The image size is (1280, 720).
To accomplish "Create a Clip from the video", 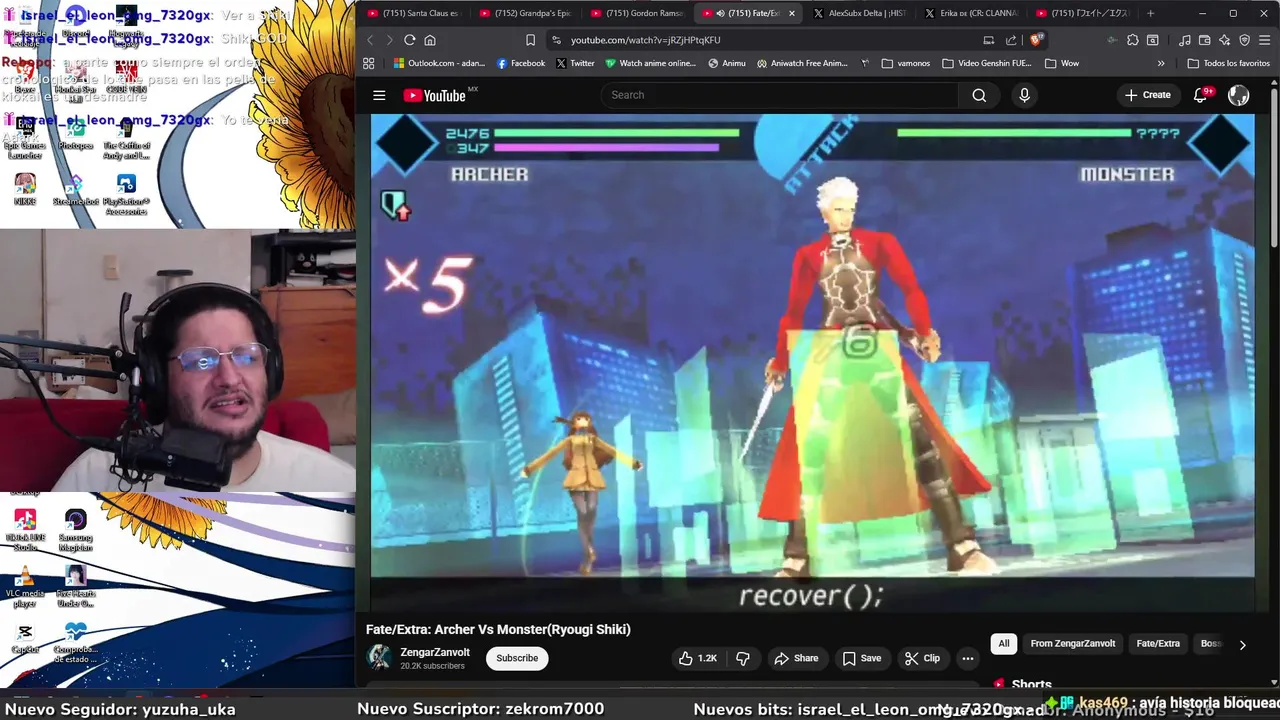I will coord(922,658).
